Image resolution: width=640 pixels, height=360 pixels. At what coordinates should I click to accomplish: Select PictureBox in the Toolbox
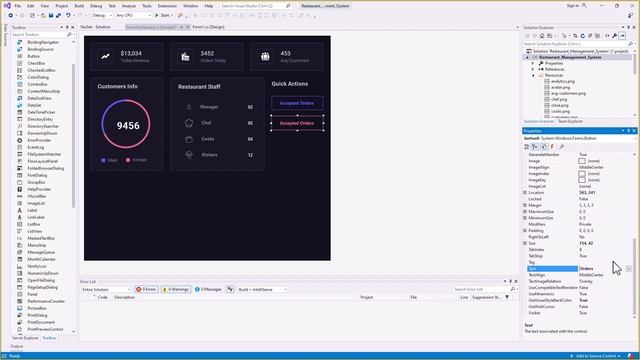click(x=37, y=308)
